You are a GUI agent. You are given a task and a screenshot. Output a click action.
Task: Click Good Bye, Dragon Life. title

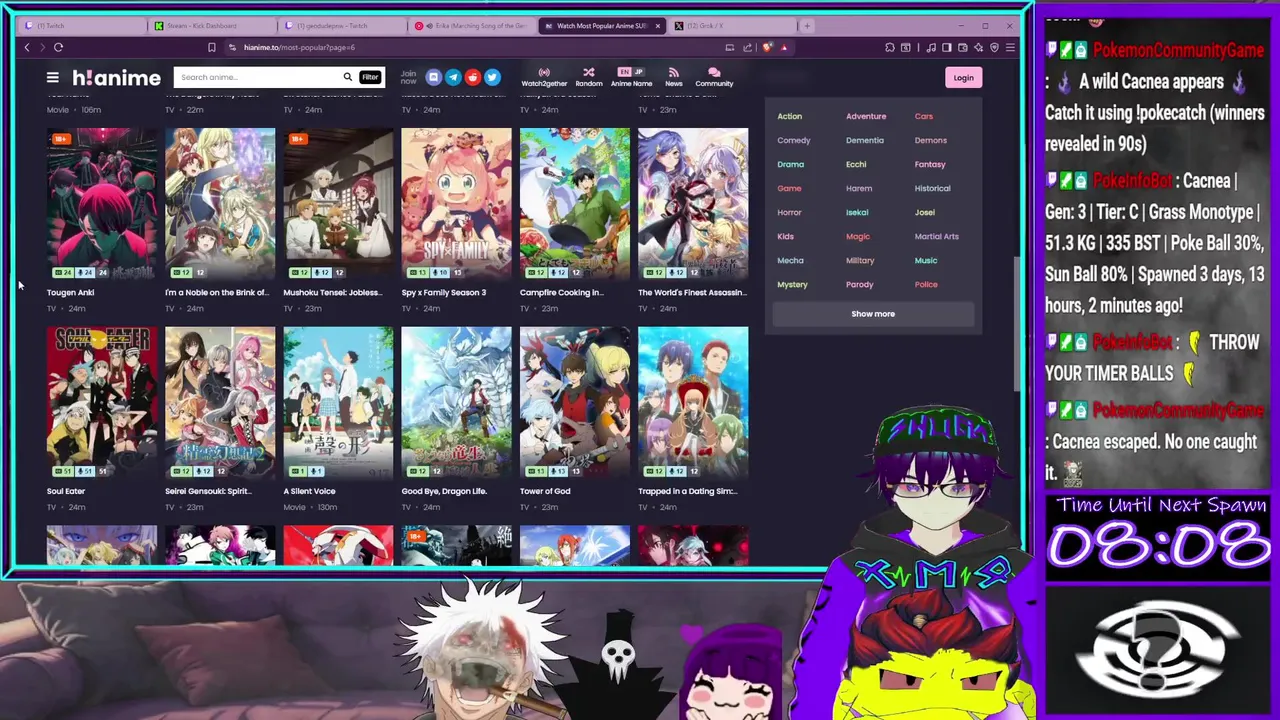click(444, 491)
